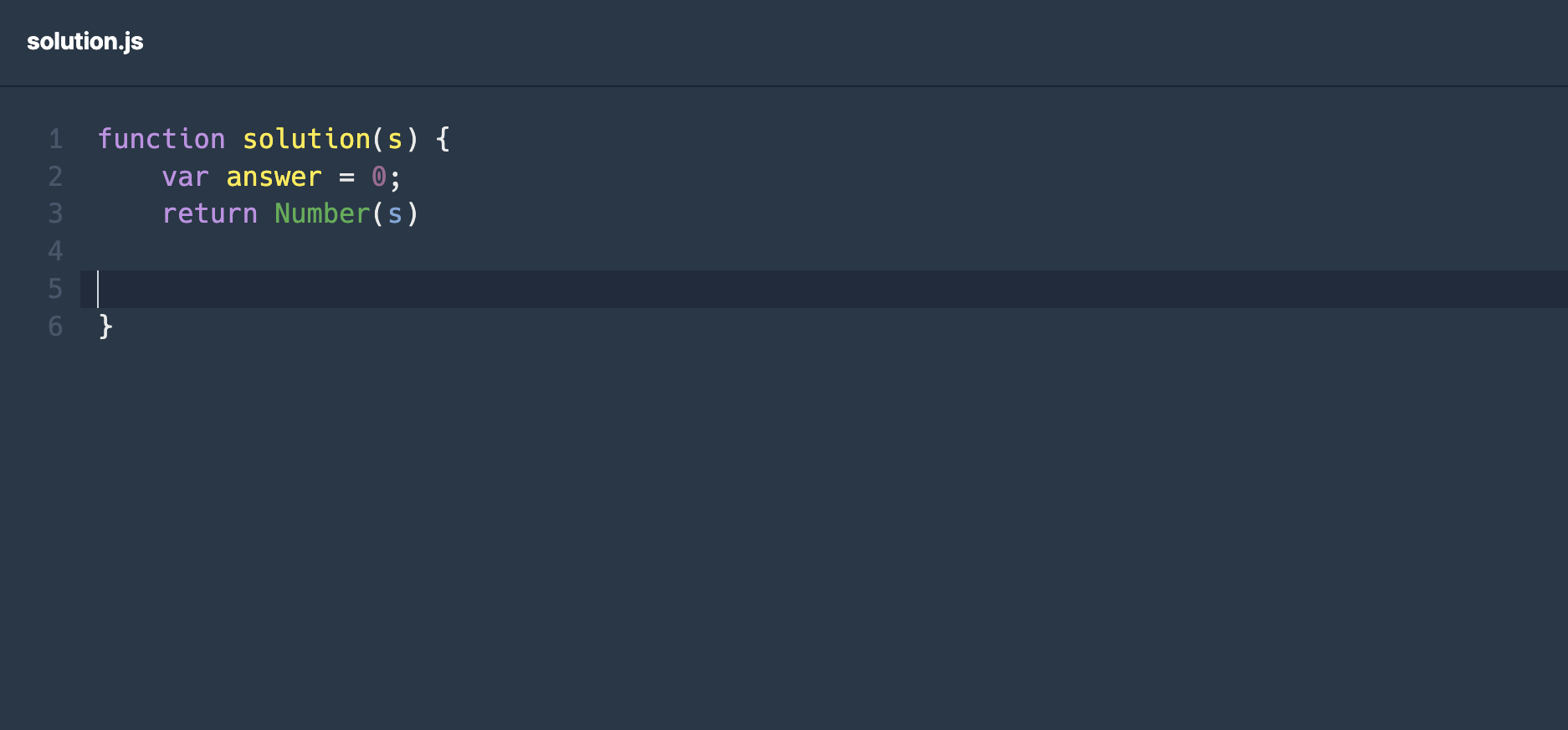Select line number 3 in the gutter

tap(55, 213)
